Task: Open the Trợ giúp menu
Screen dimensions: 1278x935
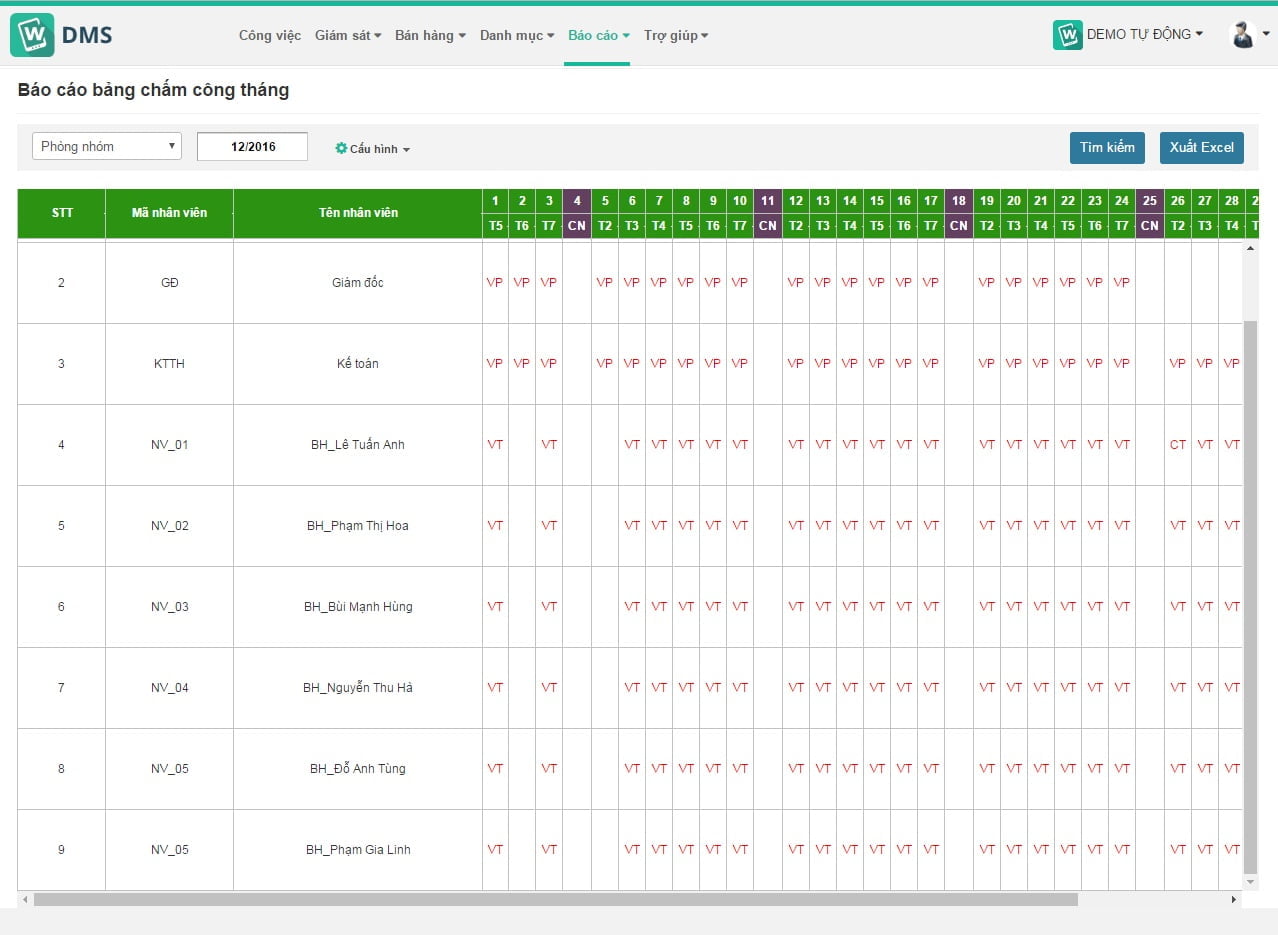Action: [676, 35]
